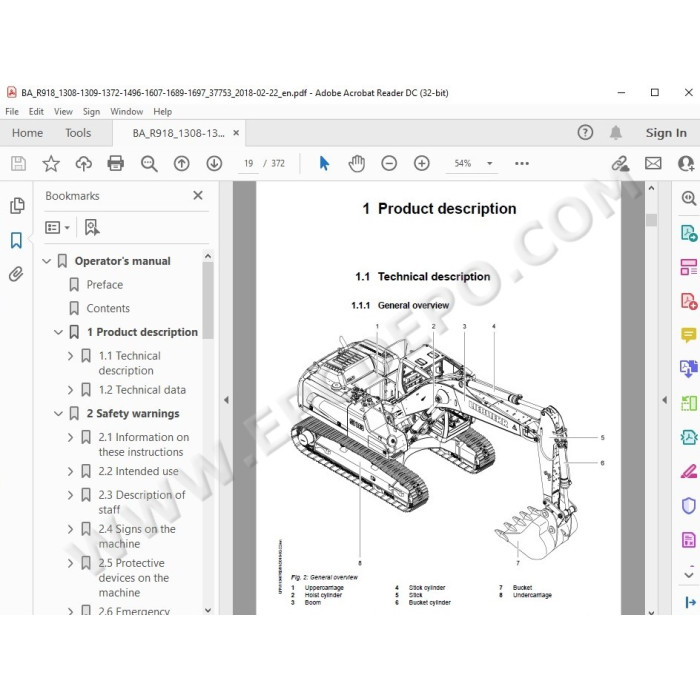700x700 pixels.
Task: Open the View menu
Action: point(63,112)
